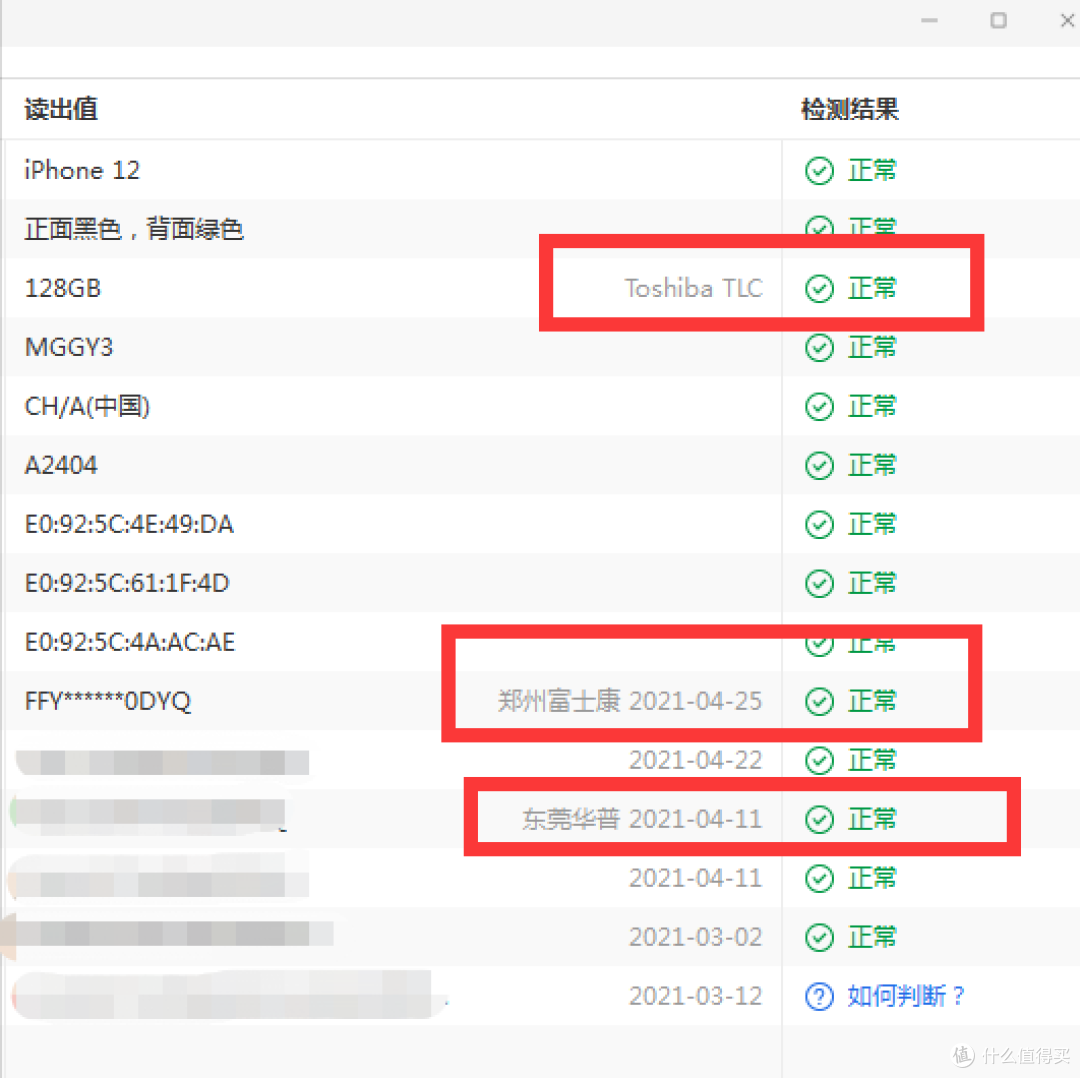Close the window

click(1067, 21)
